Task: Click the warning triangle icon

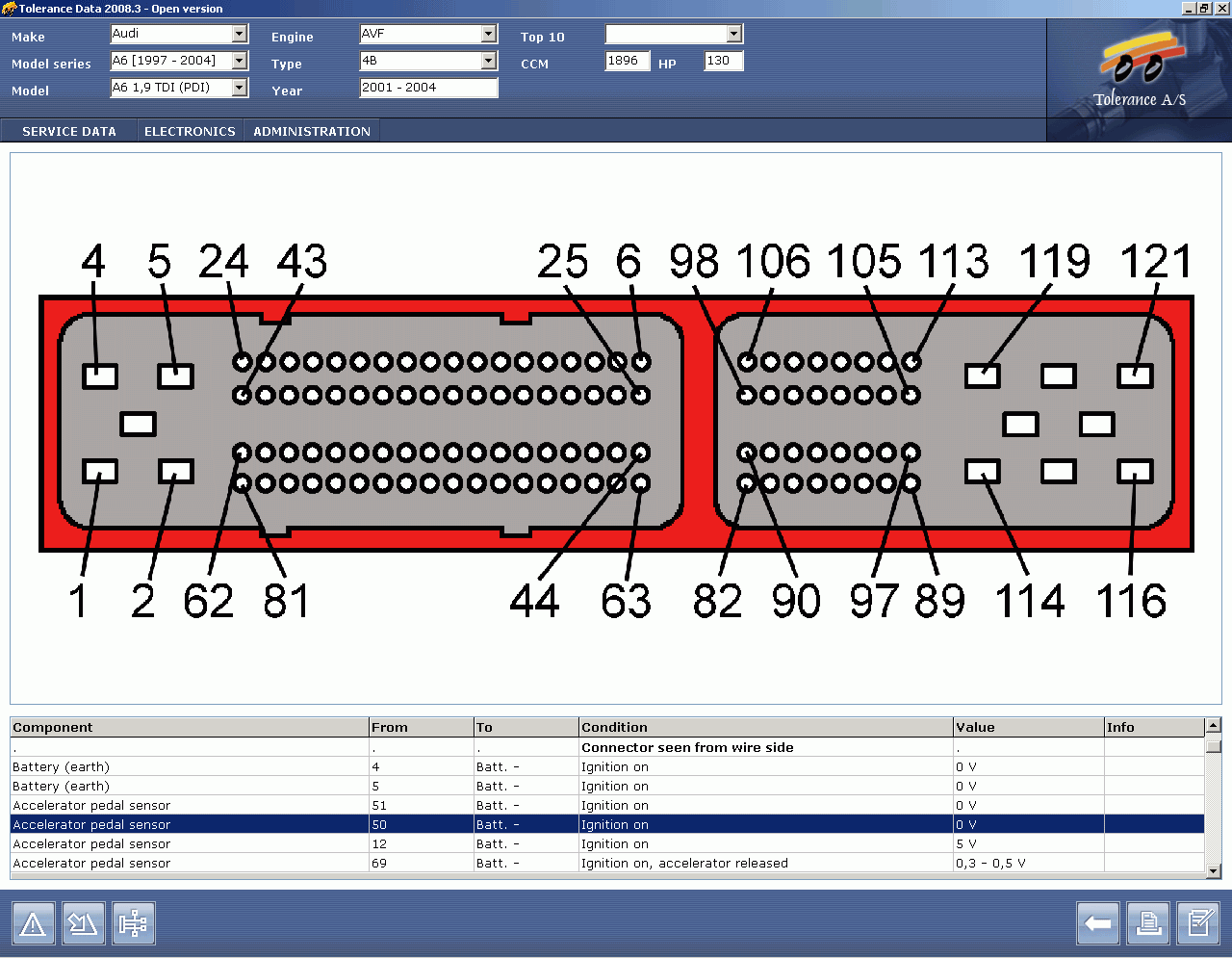Action: (33, 924)
